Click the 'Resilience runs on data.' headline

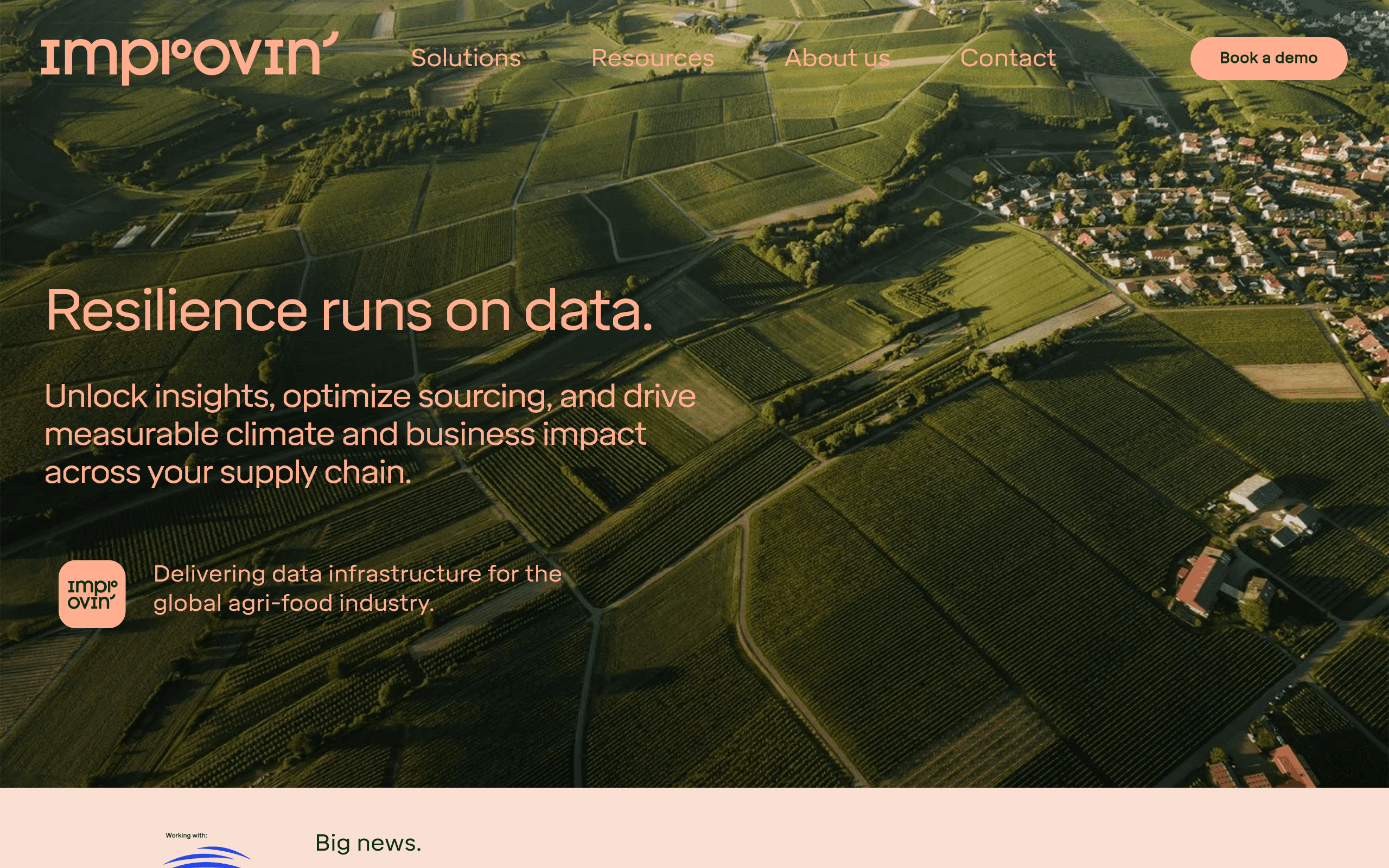[349, 310]
